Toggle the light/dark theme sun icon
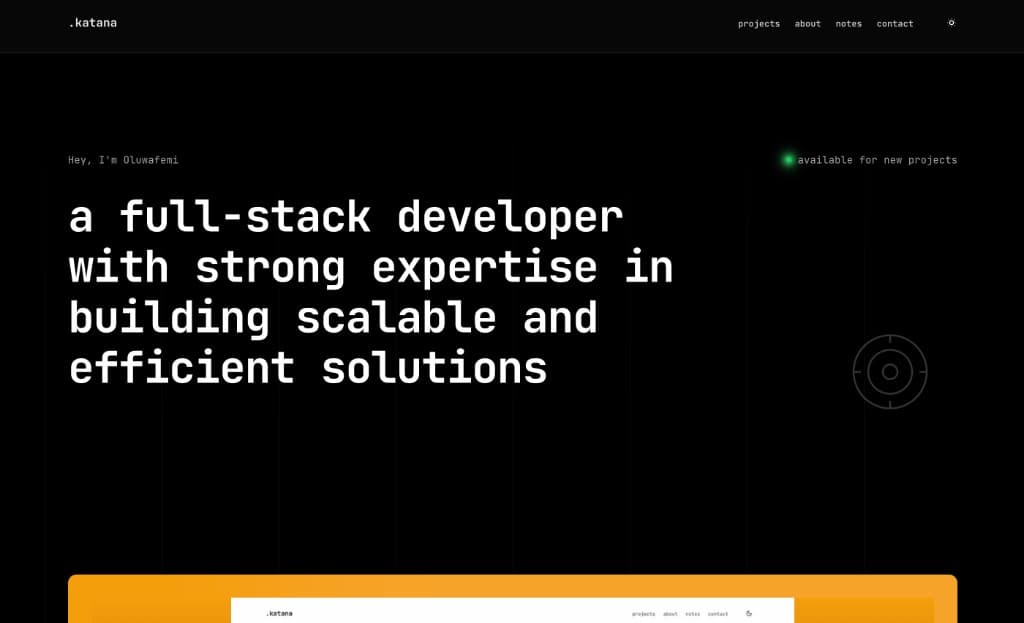1024x623 pixels. pos(951,23)
